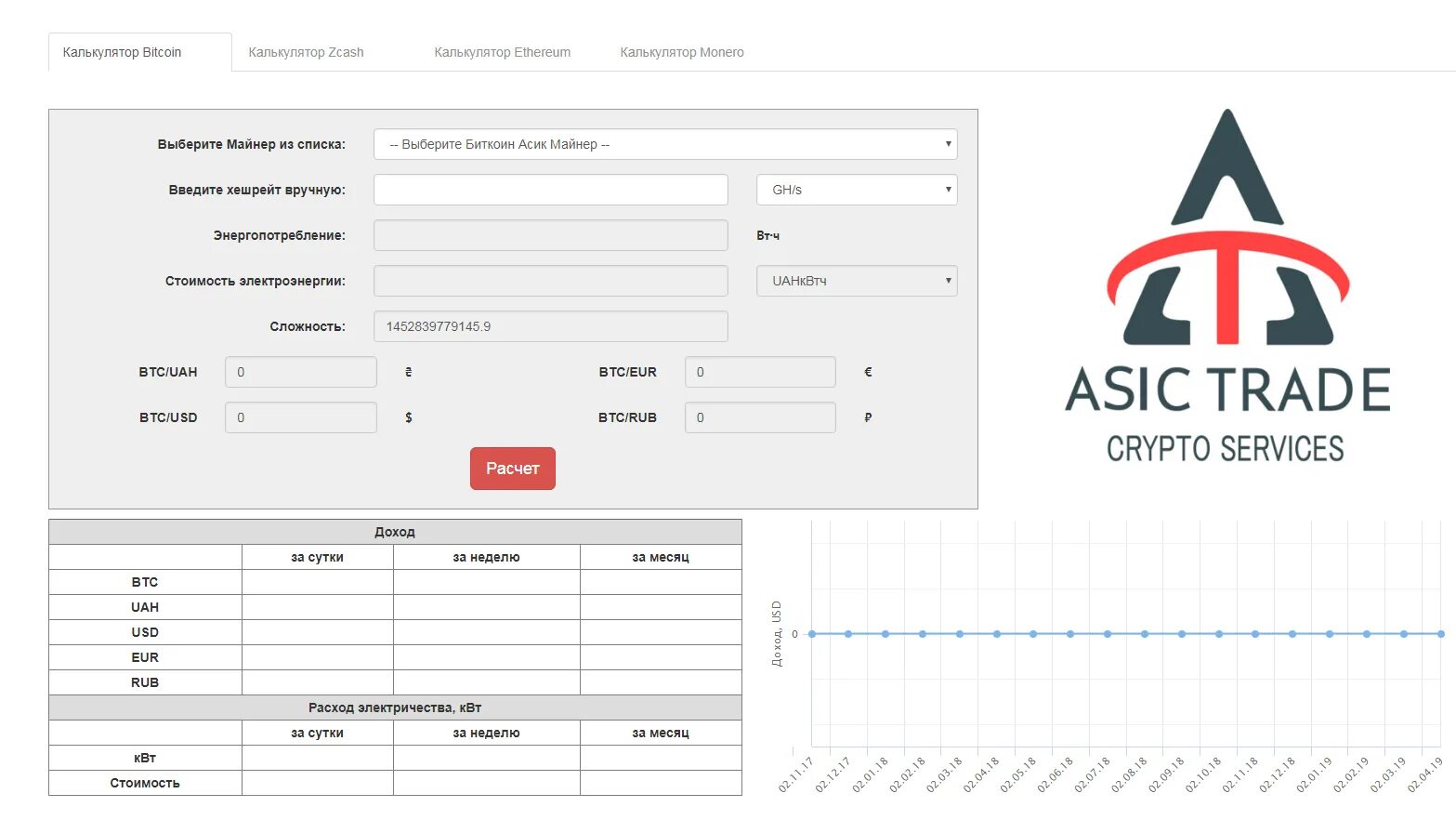Click the Стоимость row label in table
Screen dimensions: 1456x820
145,783
